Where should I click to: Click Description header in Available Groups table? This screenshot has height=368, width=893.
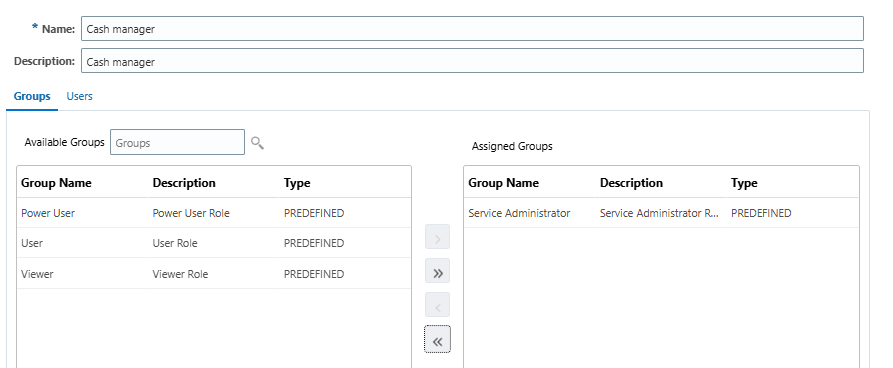pos(184,183)
